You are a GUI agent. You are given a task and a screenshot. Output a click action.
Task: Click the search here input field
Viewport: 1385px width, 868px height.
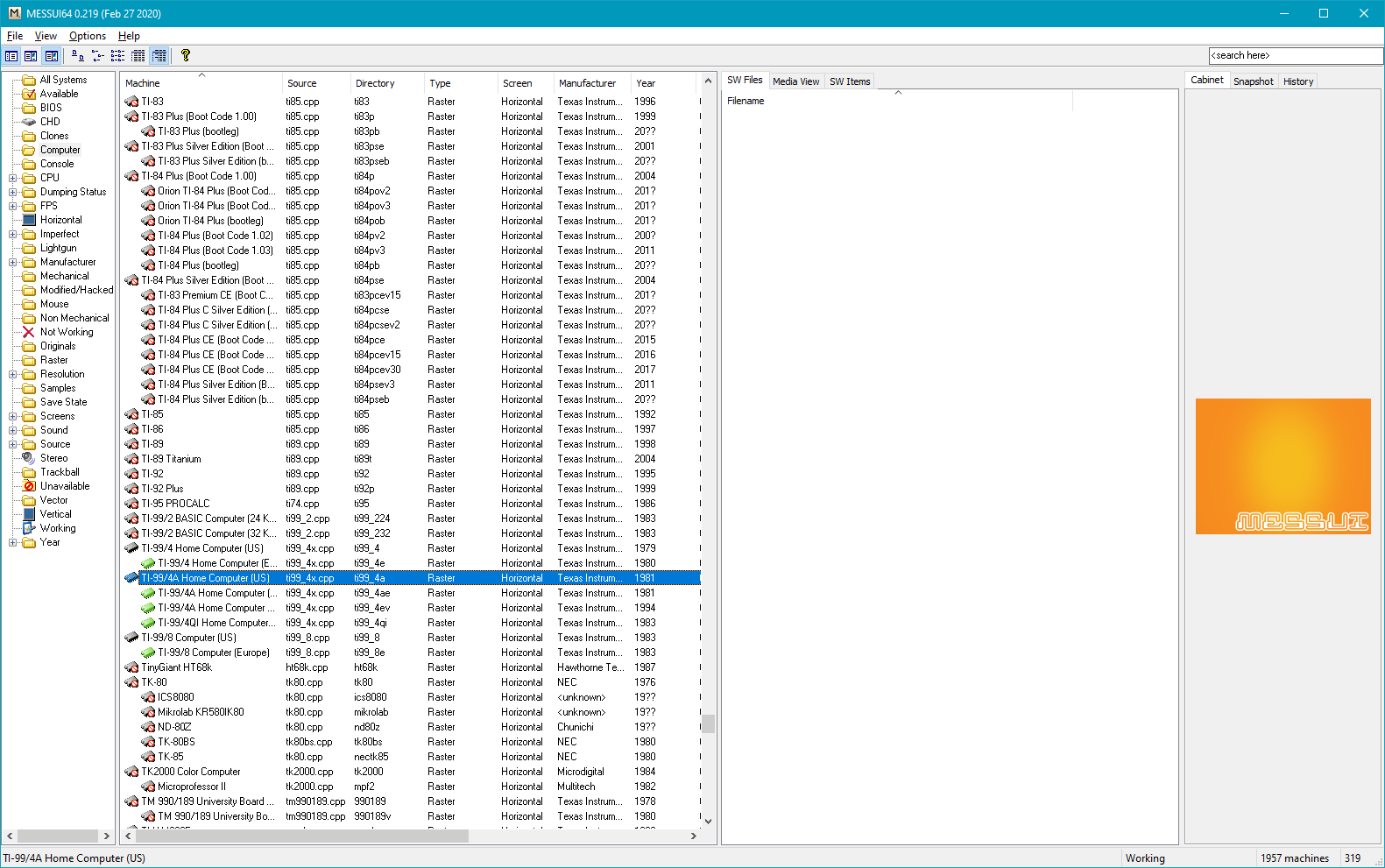click(x=1296, y=55)
